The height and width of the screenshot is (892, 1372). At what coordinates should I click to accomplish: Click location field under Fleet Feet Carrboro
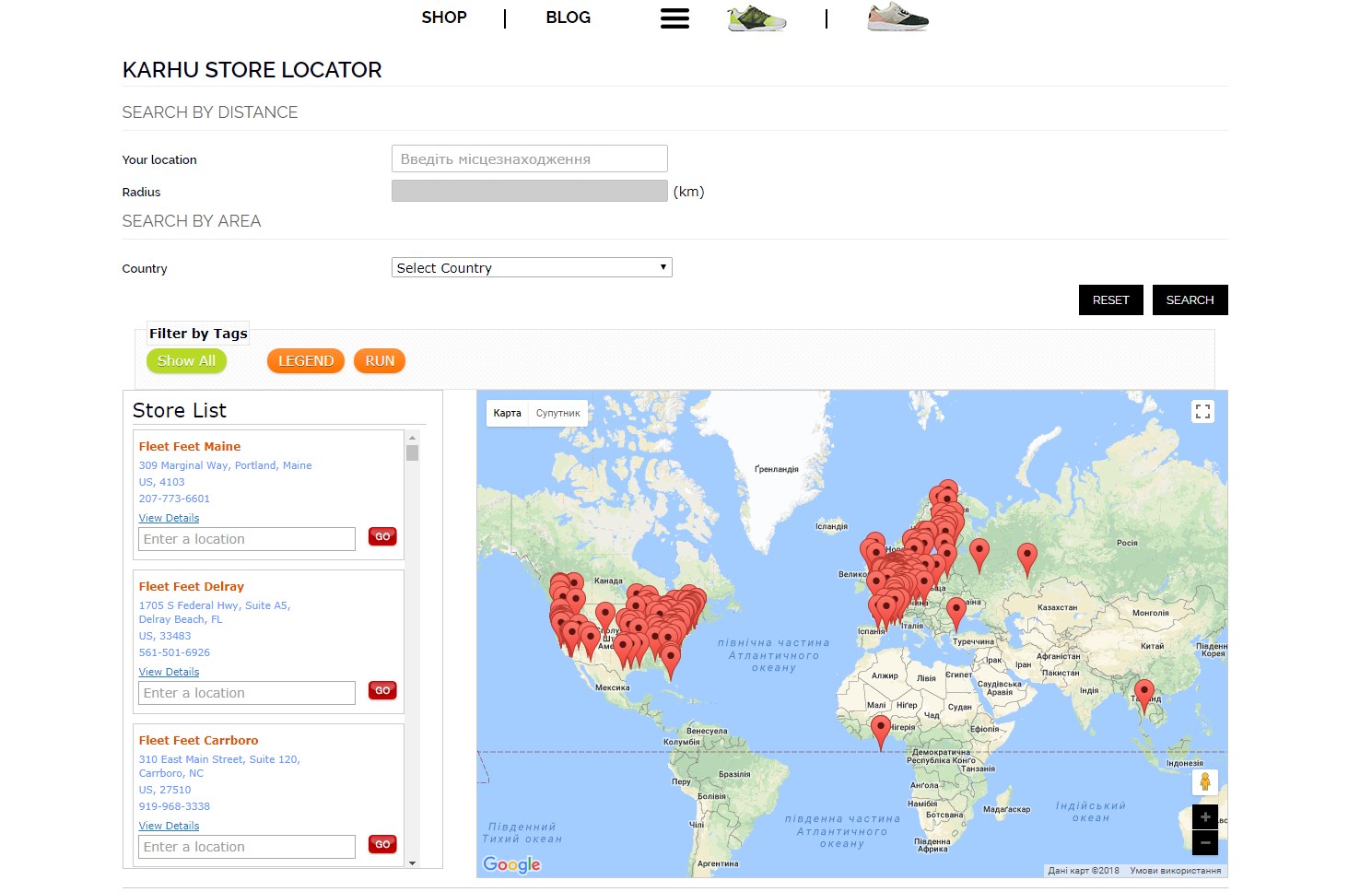pyautogui.click(x=247, y=847)
